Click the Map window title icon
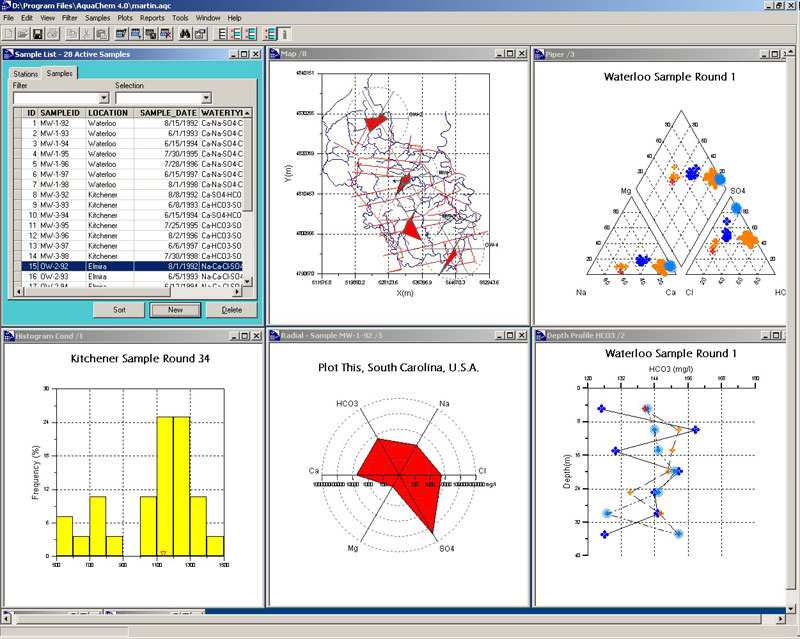 (274, 54)
